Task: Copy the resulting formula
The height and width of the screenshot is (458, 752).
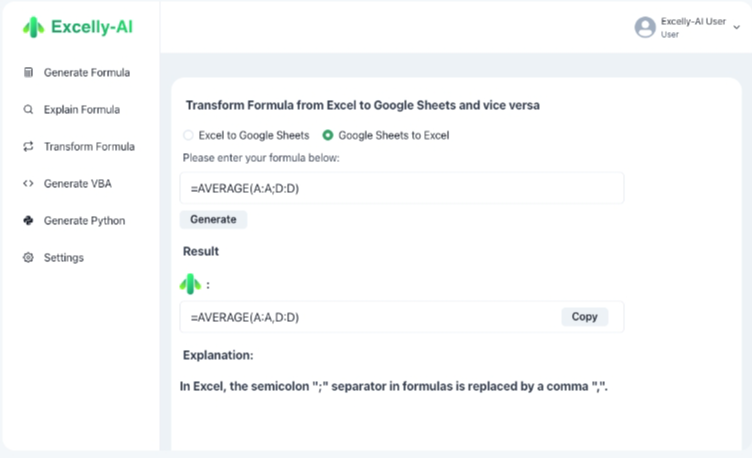Action: [x=584, y=317]
